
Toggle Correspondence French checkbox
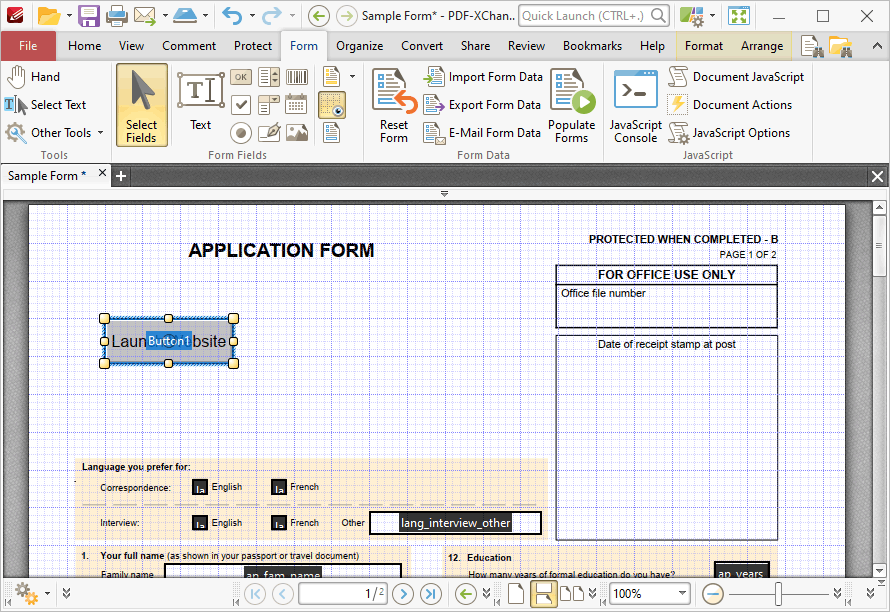coord(279,488)
